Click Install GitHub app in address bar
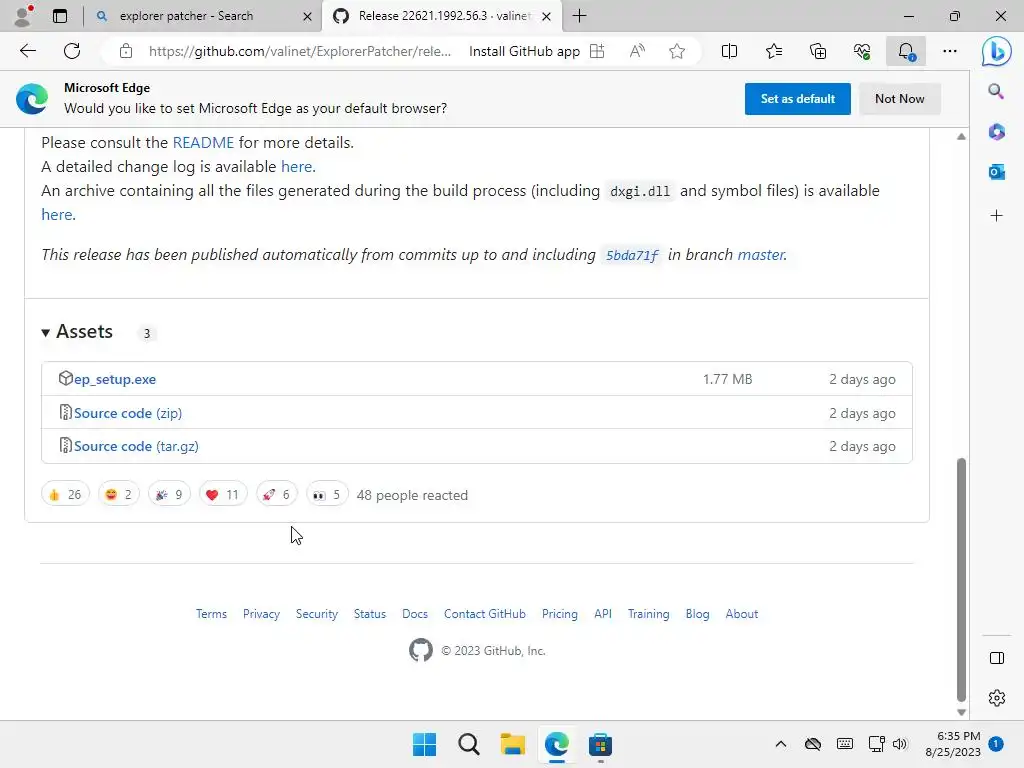 click(x=524, y=51)
